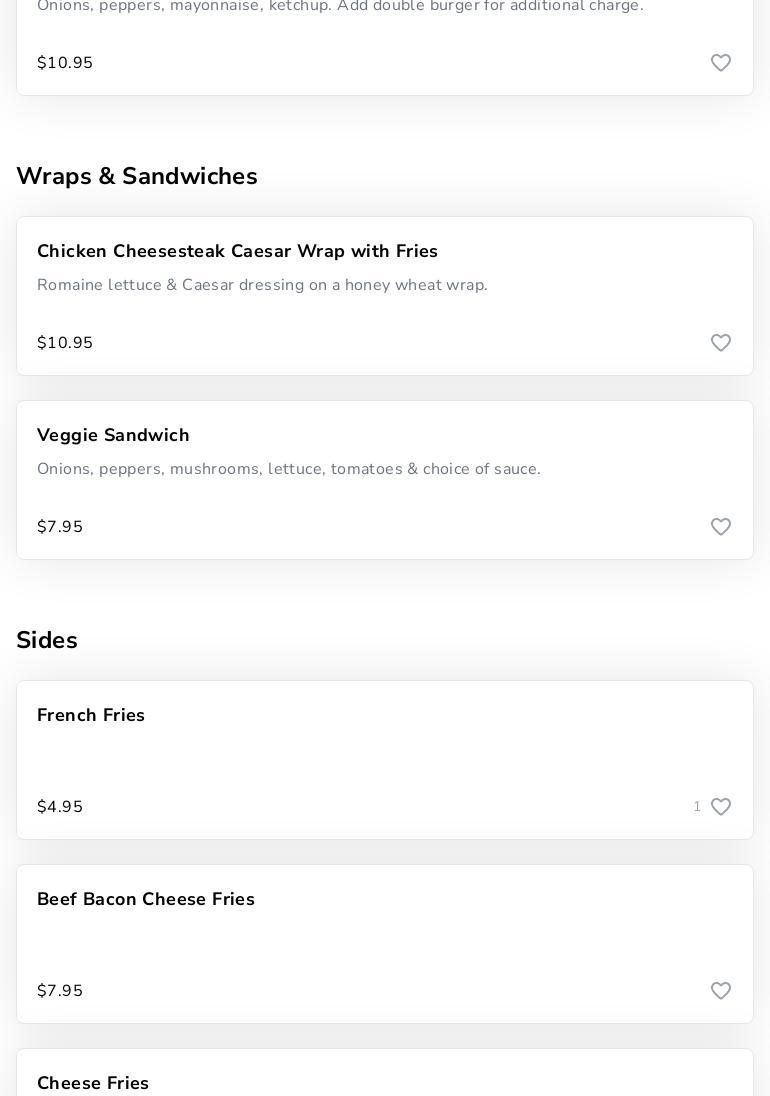Open the Cheese Fries item
Image resolution: width=770 pixels, height=1096 pixels.
click(93, 1083)
